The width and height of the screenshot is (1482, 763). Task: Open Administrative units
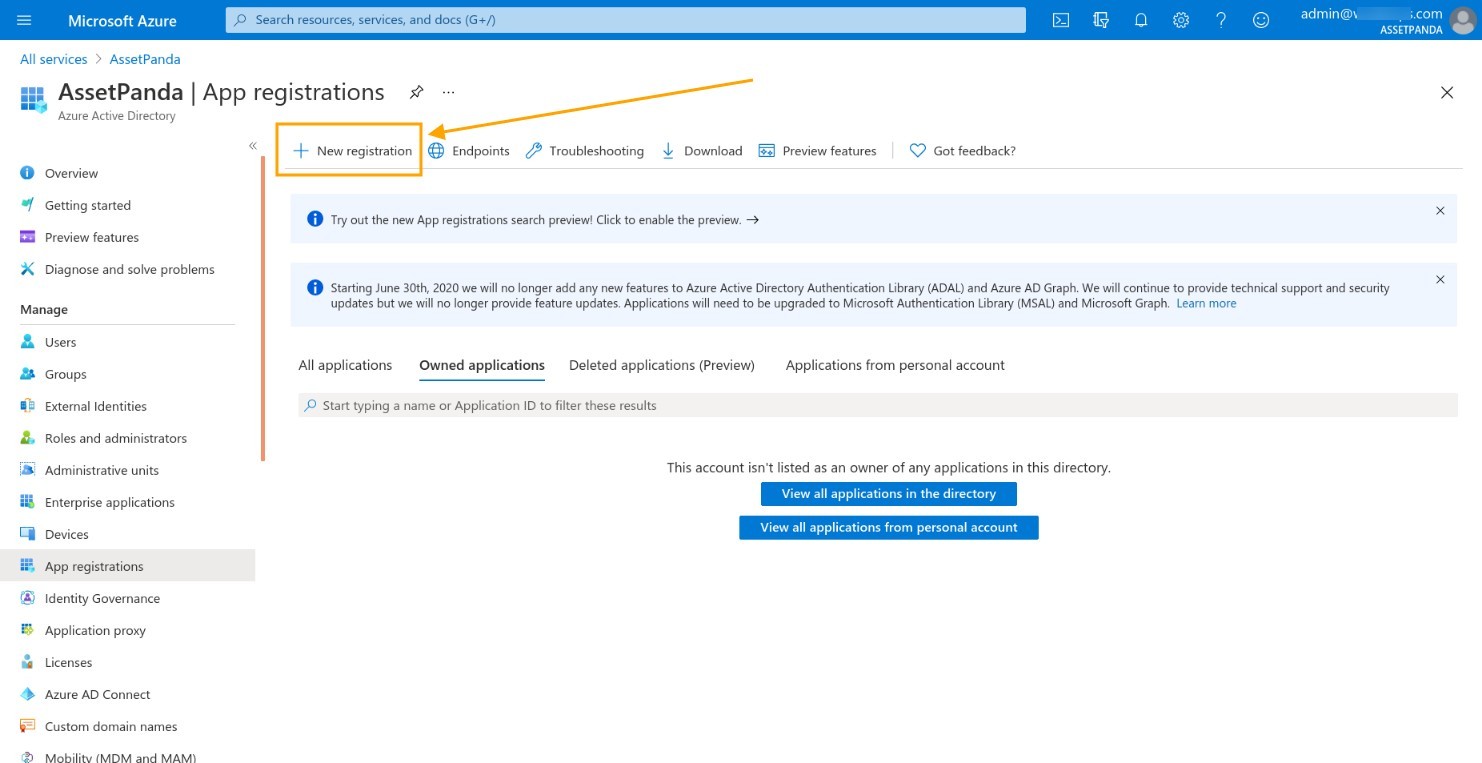tap(102, 470)
